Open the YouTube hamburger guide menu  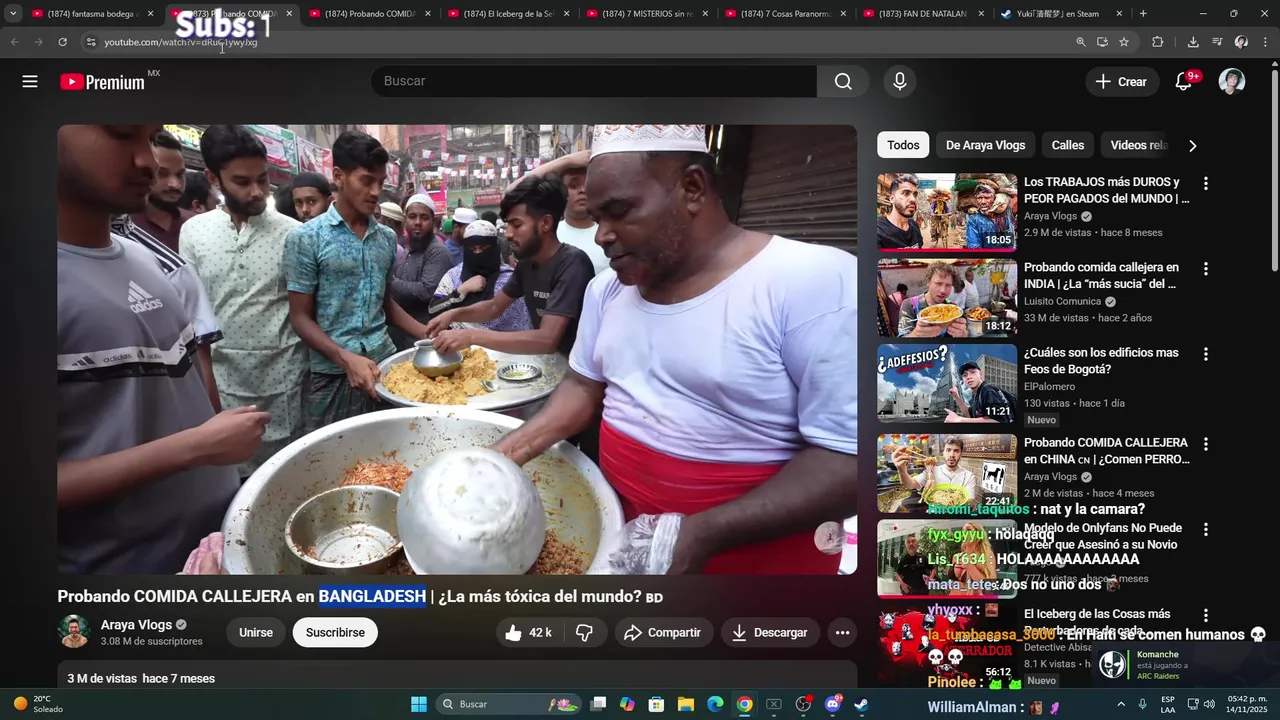[30, 82]
